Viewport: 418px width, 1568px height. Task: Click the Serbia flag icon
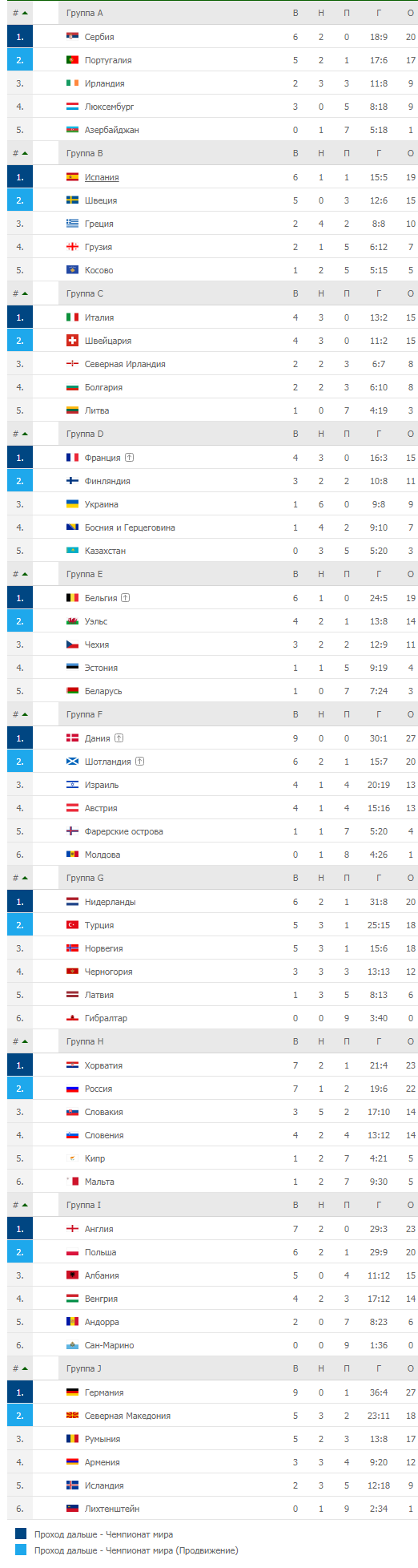[x=72, y=37]
